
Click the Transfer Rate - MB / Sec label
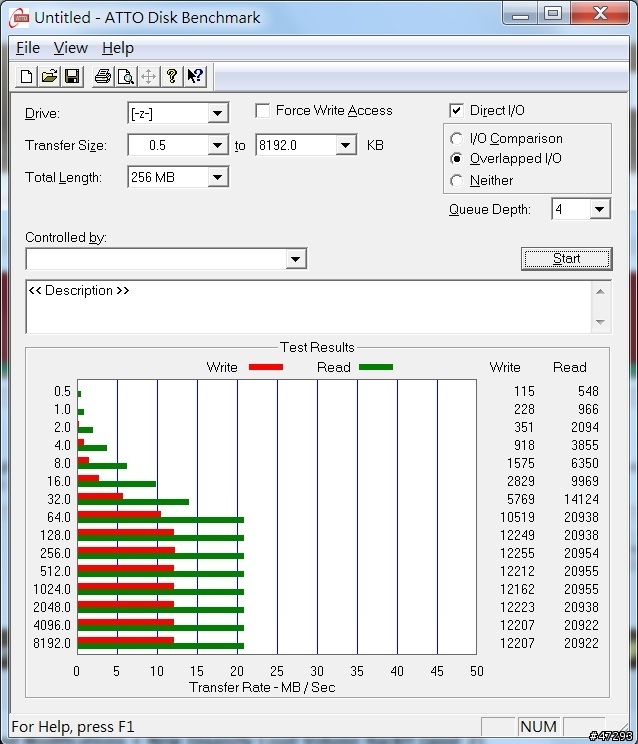[262, 688]
